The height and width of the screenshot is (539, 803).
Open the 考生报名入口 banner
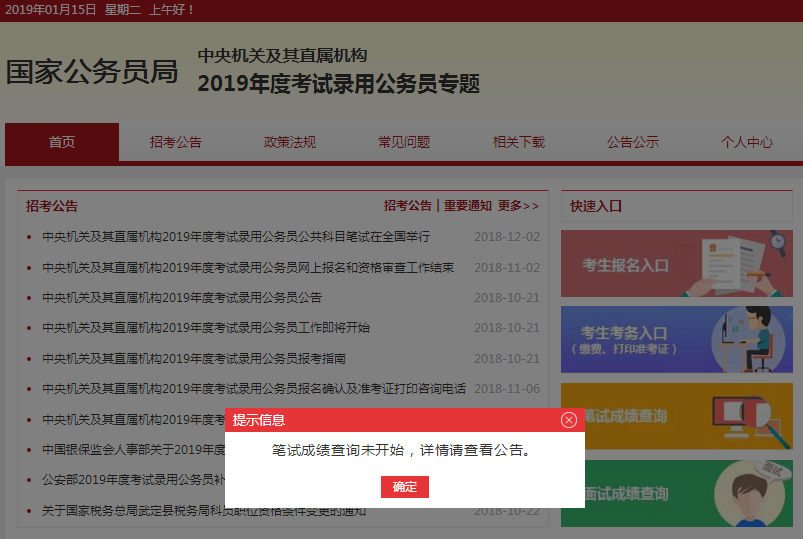coord(677,263)
